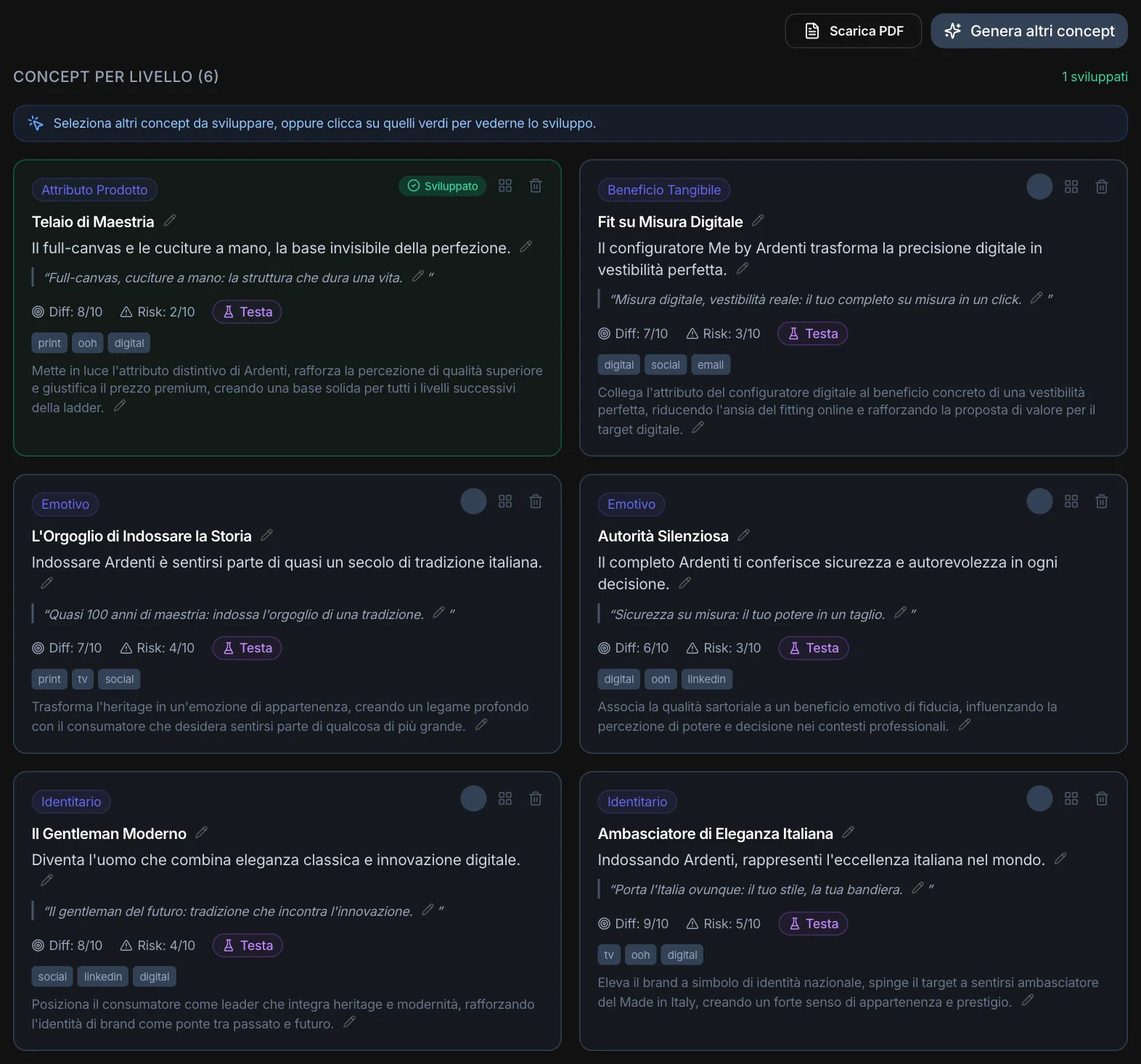Click Testa on Il Gentleman Moderno
1141x1064 pixels.
click(x=248, y=946)
